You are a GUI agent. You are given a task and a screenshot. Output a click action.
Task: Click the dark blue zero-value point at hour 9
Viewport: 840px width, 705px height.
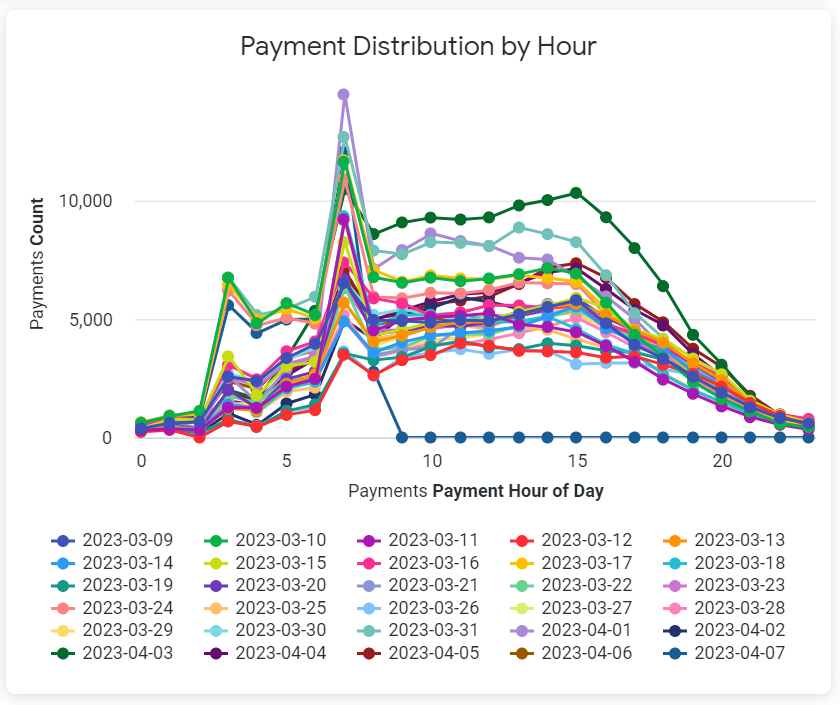point(402,438)
